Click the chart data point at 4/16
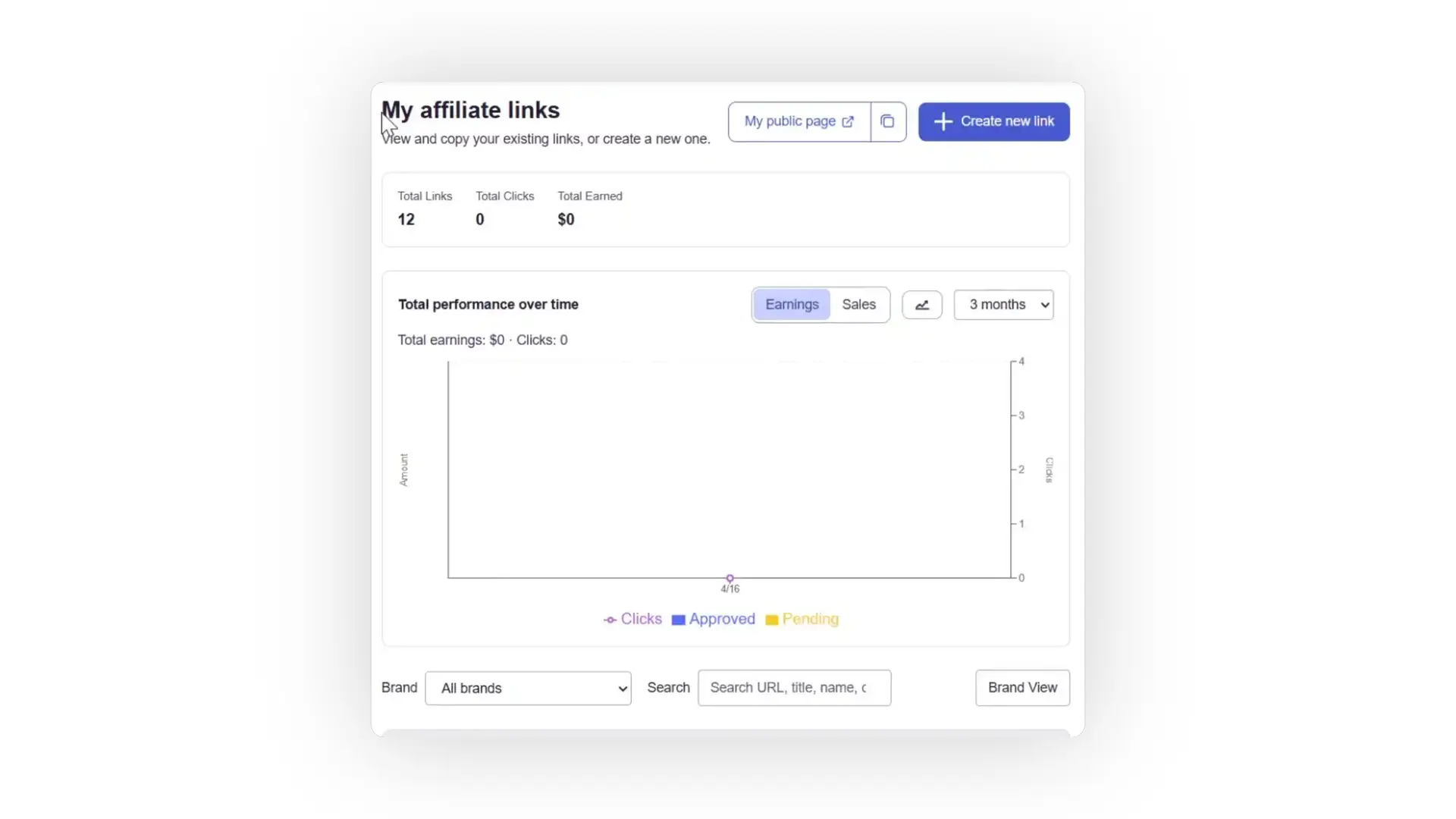This screenshot has width=1456, height=819. [729, 577]
